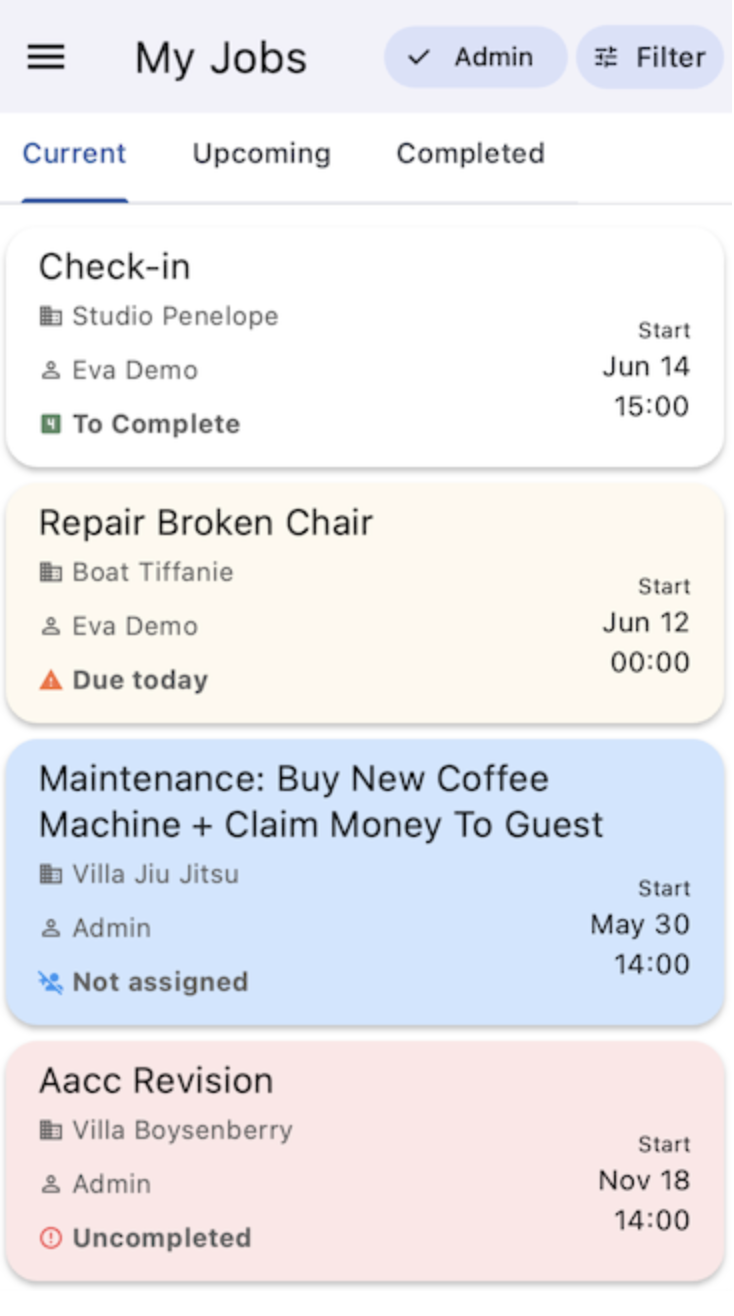734x1316 pixels.
Task: Switch to the Current tab
Action: pos(74,154)
